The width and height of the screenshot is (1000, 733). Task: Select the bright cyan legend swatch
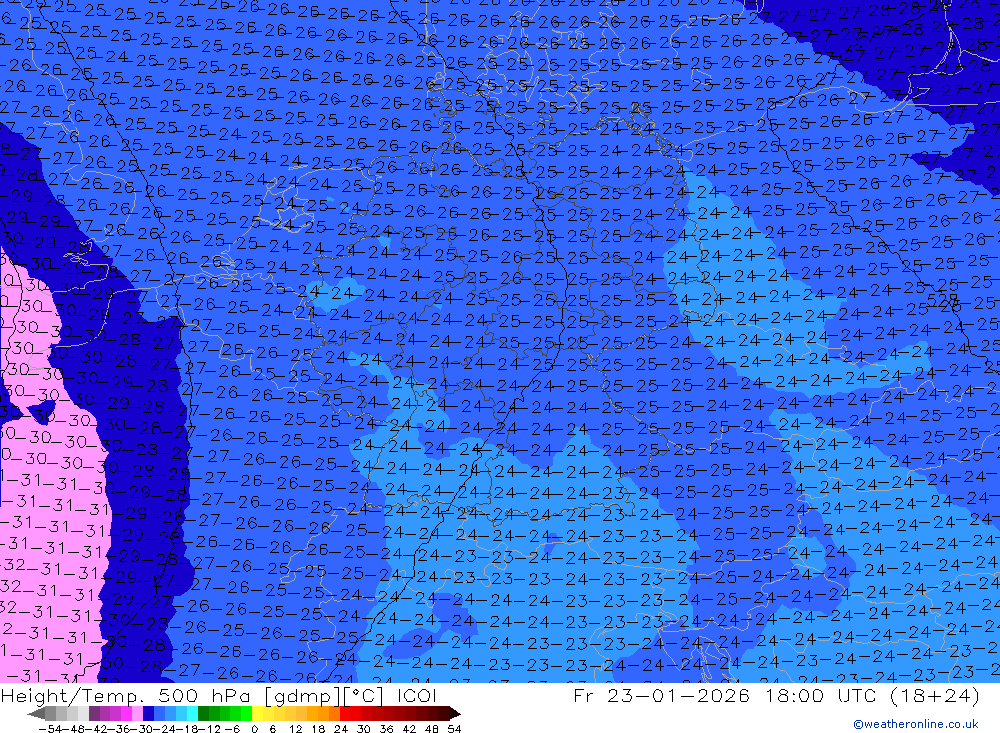pyautogui.click(x=192, y=714)
